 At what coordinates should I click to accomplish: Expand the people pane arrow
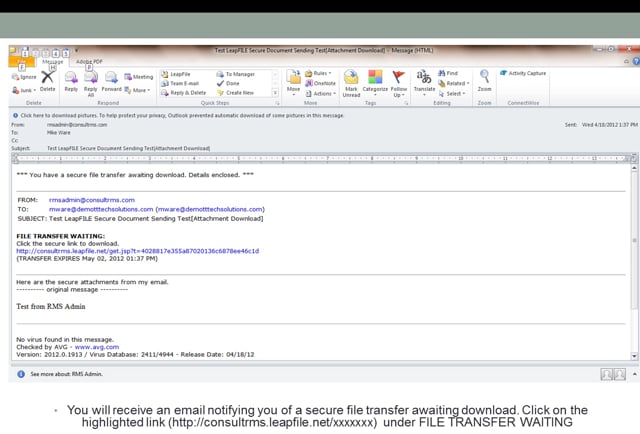click(634, 374)
